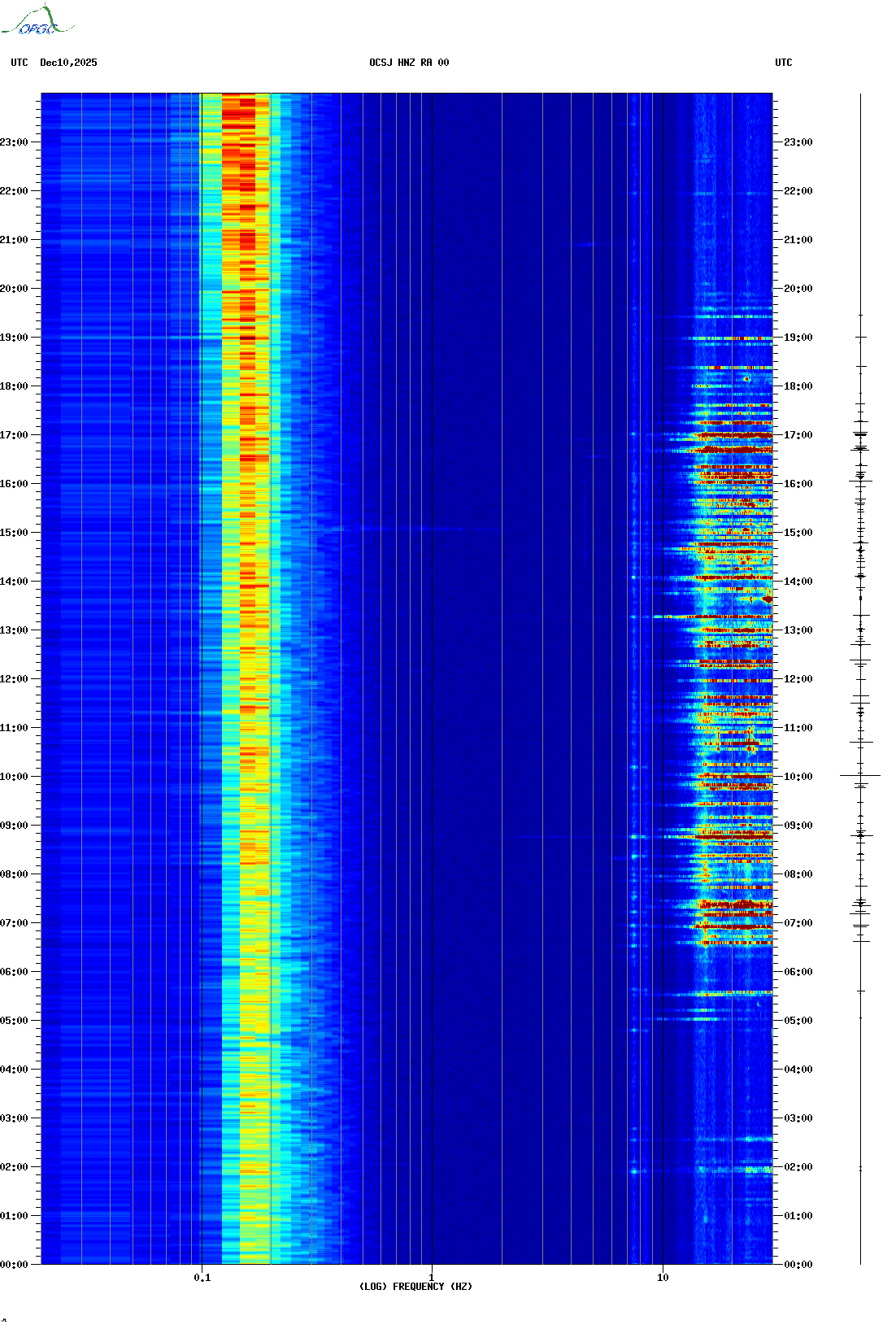Click the 0.1 frequency tick label

(x=202, y=1277)
